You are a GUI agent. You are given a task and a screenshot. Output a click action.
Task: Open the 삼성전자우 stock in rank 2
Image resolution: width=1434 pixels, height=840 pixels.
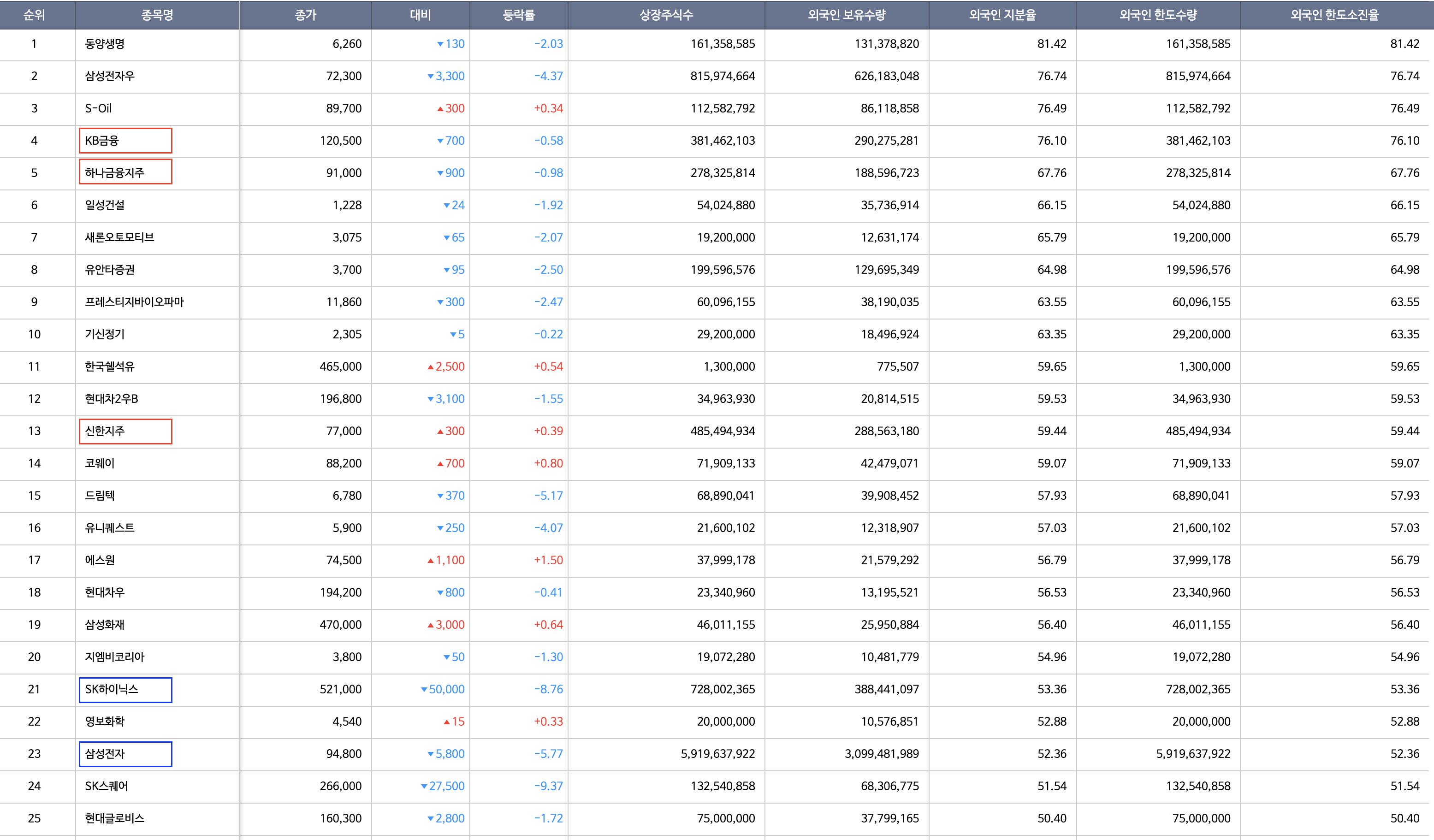tap(110, 76)
